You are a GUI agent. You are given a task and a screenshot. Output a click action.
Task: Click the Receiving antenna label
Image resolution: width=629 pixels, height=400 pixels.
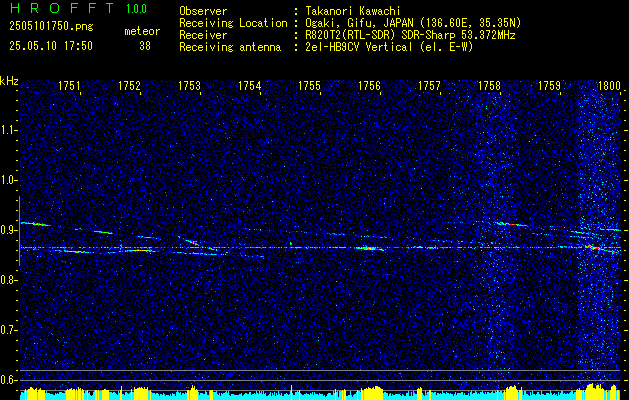coord(230,47)
